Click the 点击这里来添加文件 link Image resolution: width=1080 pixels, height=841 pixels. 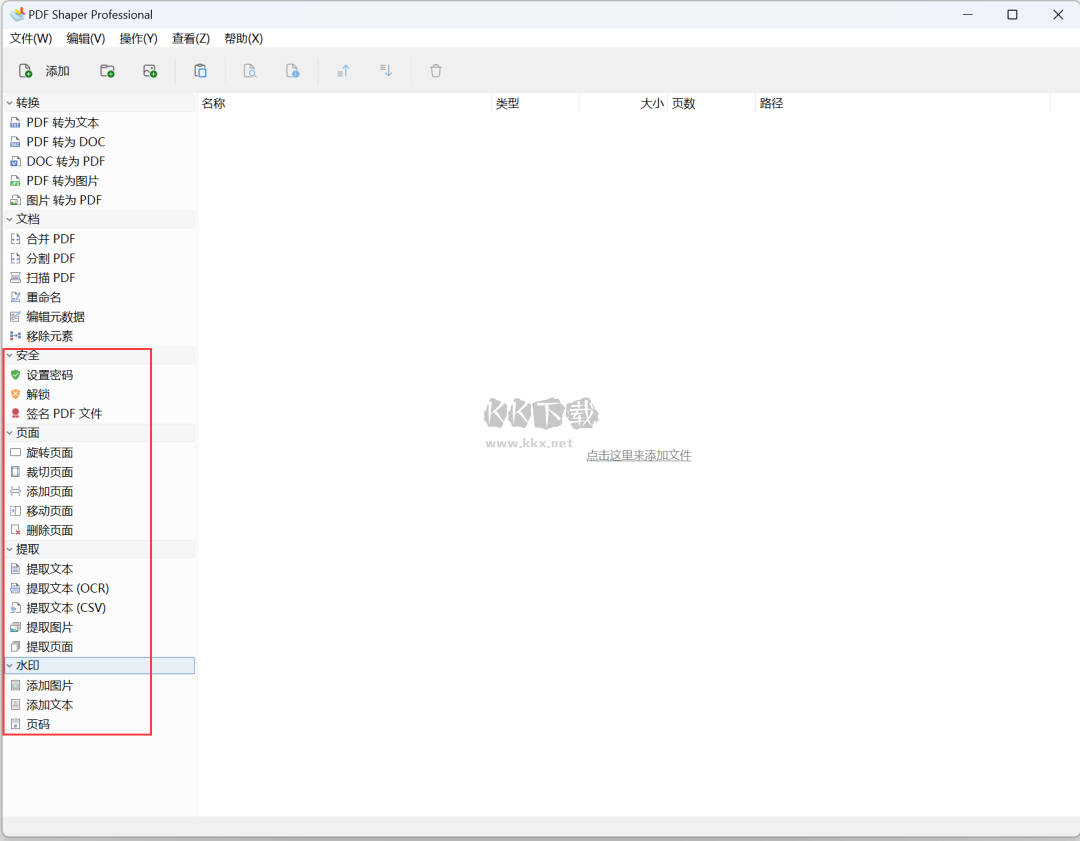[x=639, y=455]
